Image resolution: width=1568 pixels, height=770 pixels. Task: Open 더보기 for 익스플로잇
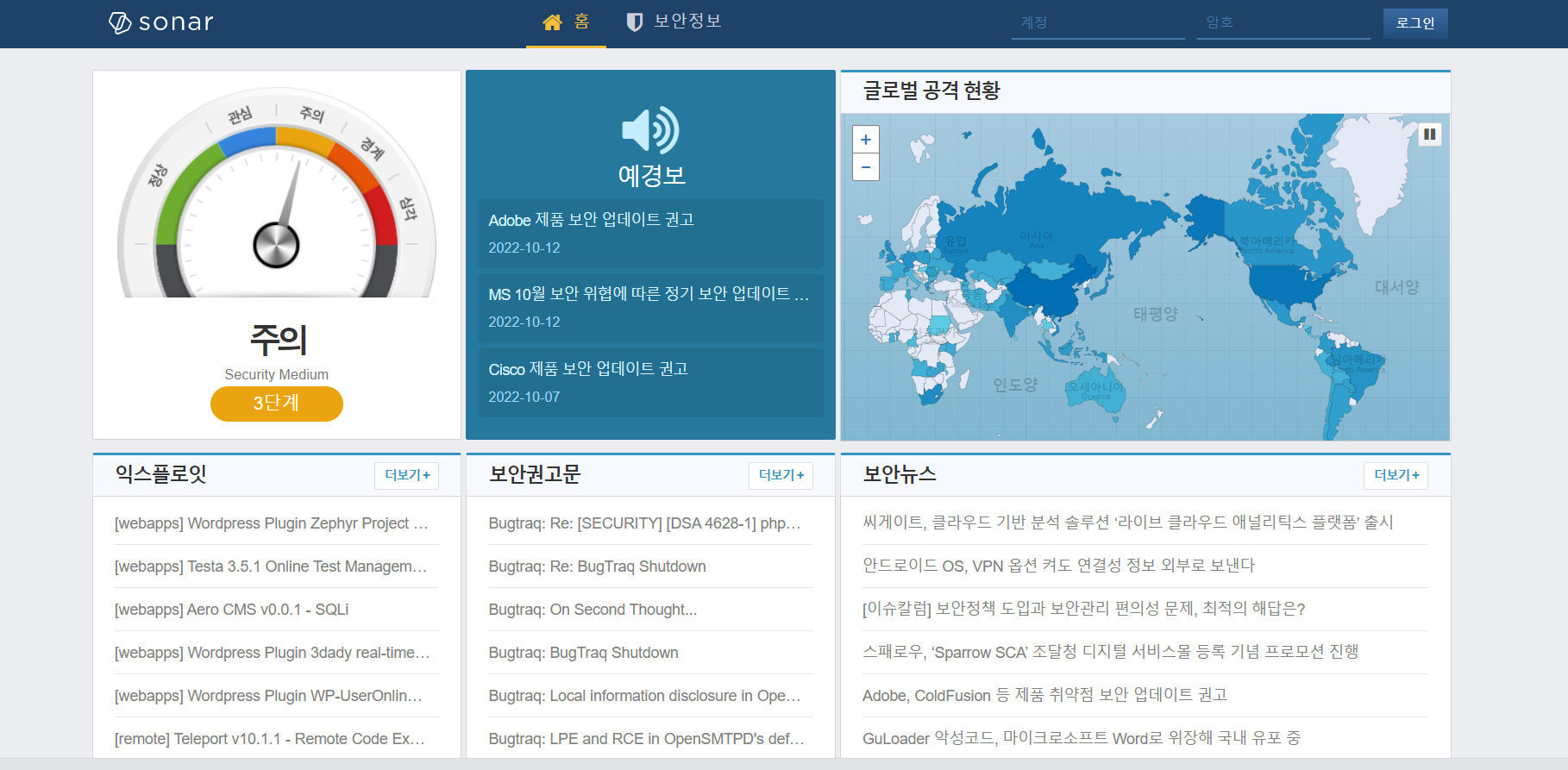click(x=406, y=475)
